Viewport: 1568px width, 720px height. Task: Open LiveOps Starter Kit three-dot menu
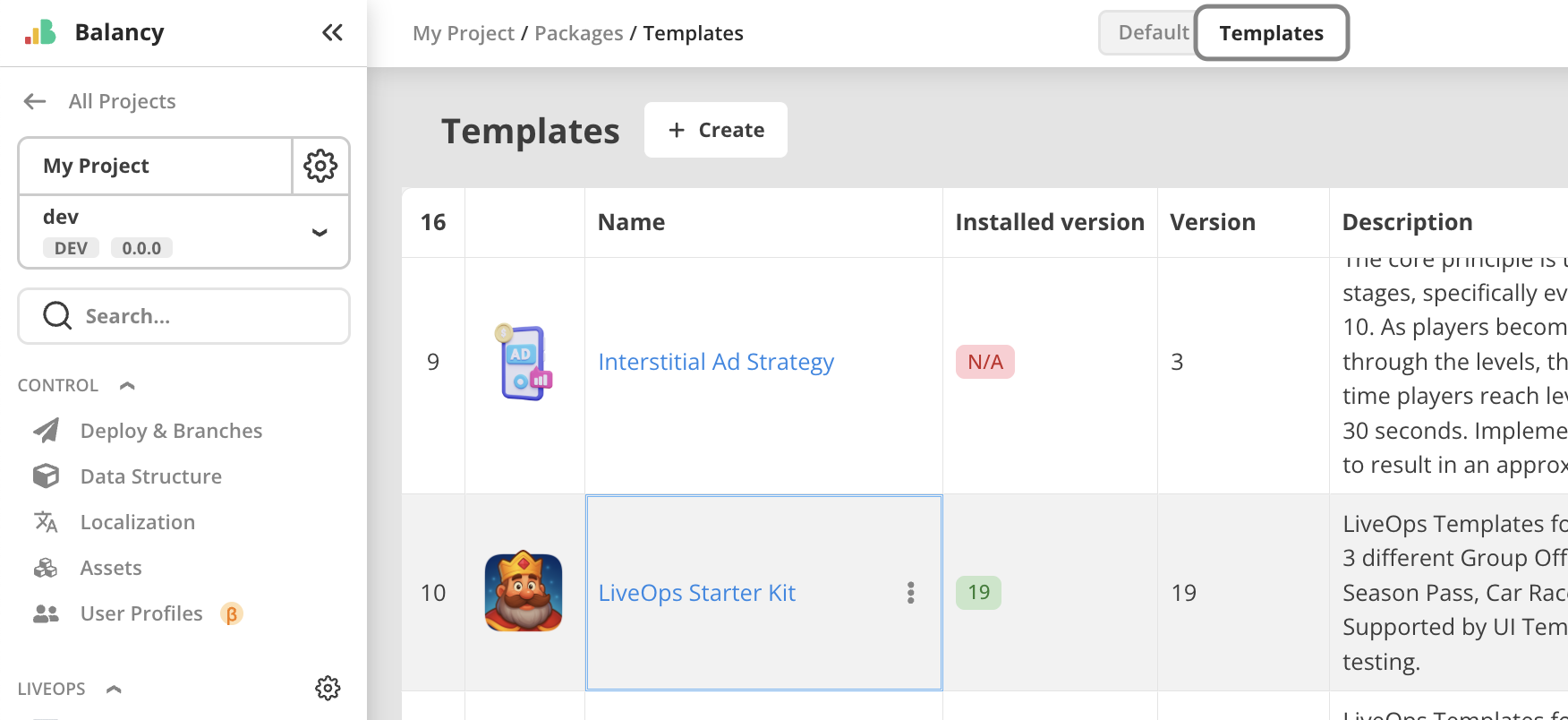pos(910,593)
